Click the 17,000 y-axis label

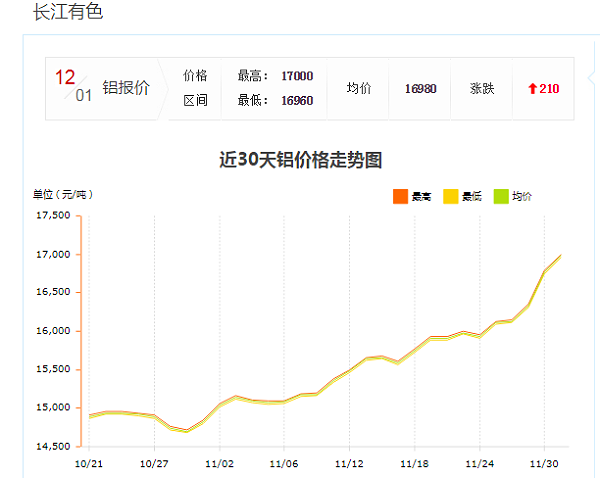53,254
